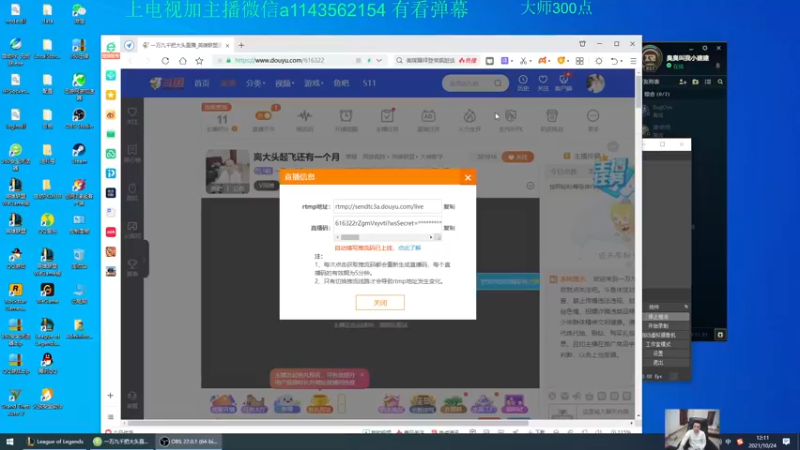Go to the browser home page
This screenshot has width=800, height=450.
183,61
